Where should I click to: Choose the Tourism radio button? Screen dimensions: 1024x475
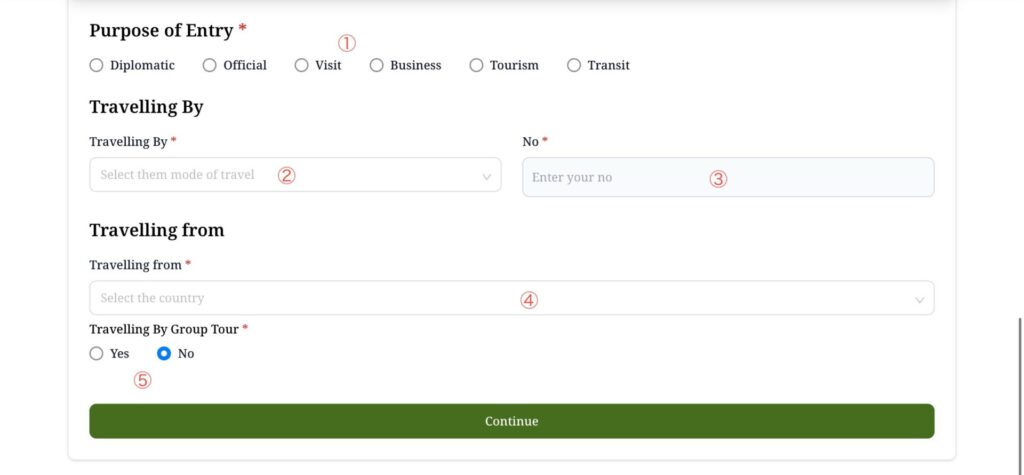pos(476,66)
